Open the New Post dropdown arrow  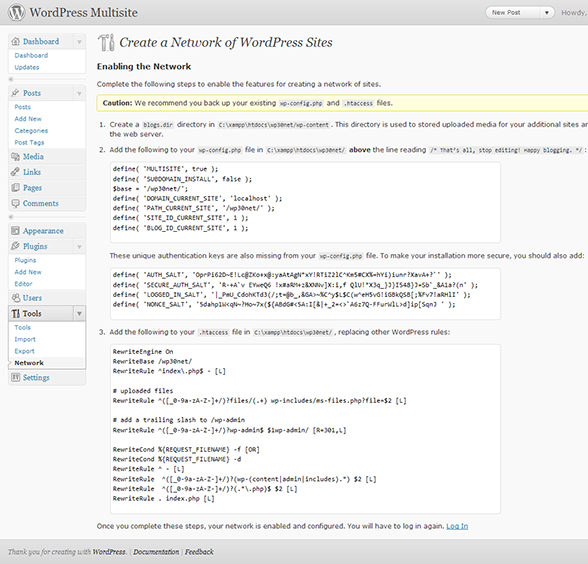tap(547, 12)
